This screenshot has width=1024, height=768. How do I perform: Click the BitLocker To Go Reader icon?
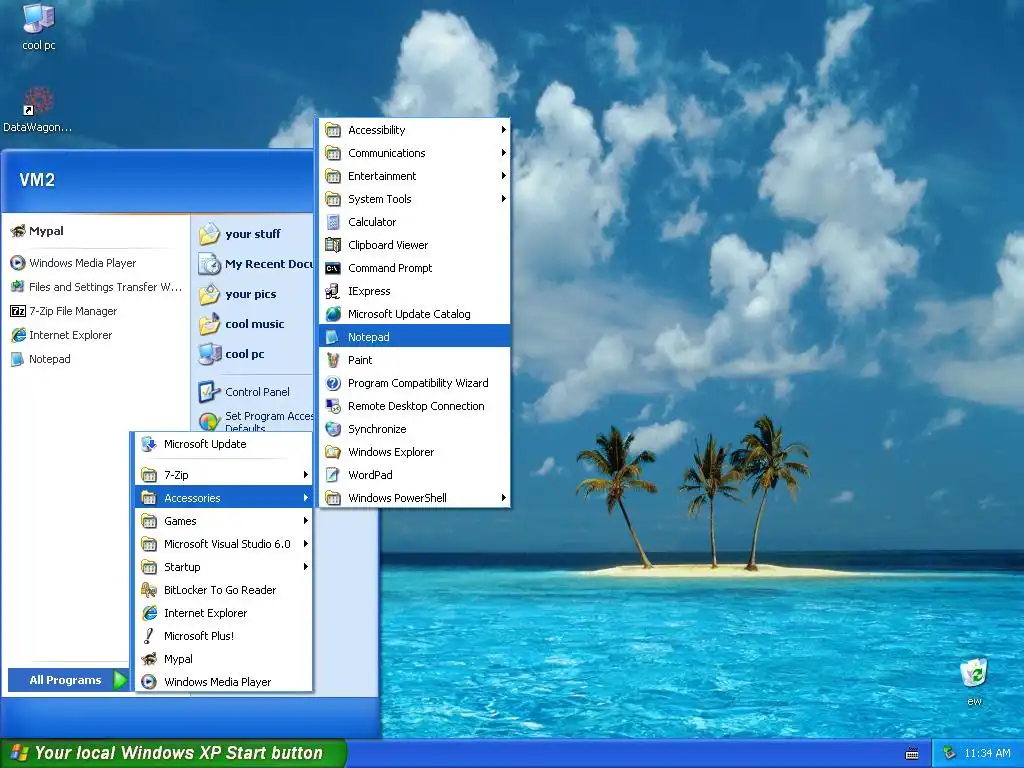click(x=149, y=590)
